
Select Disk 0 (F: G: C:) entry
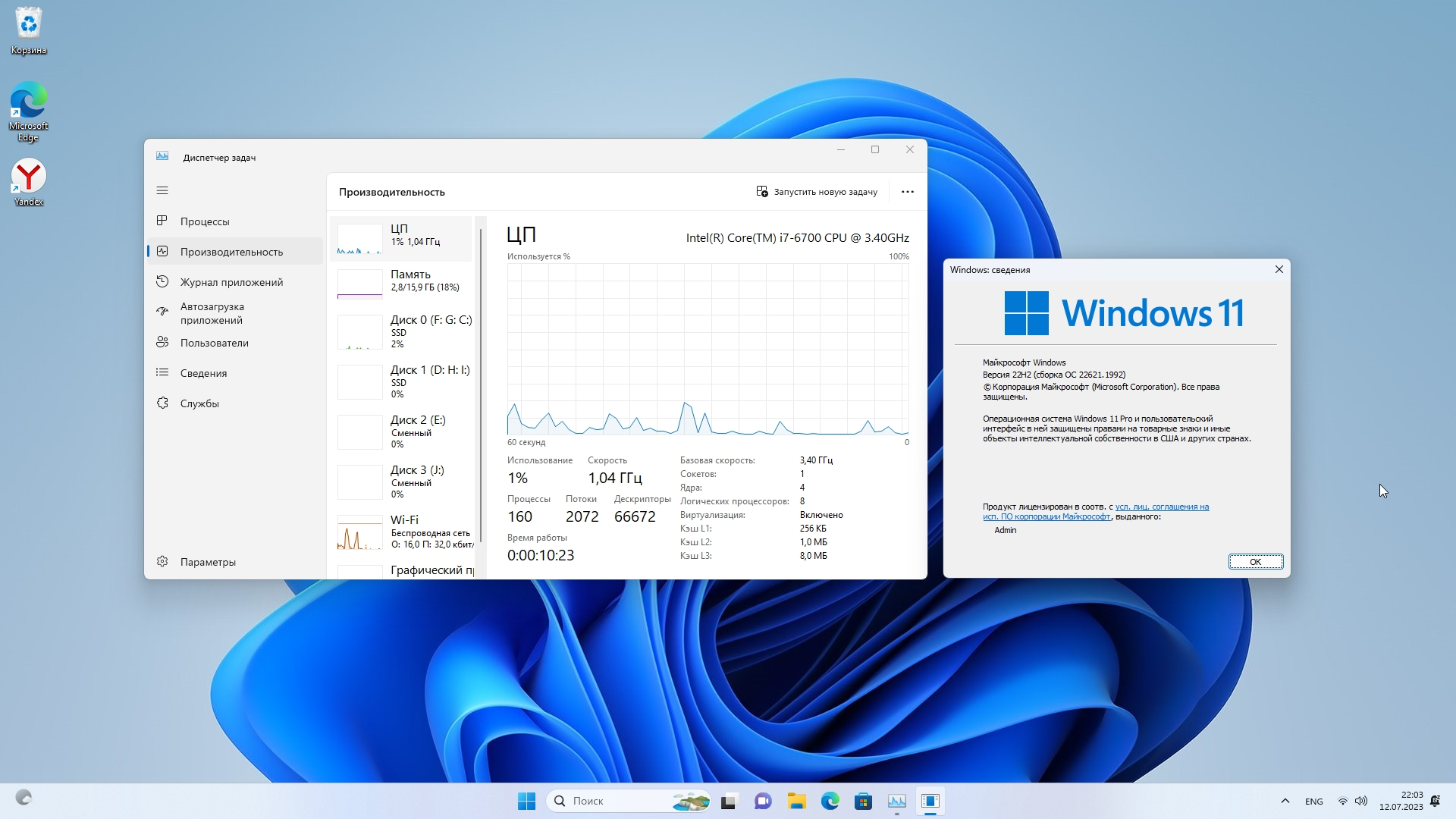pyautogui.click(x=405, y=331)
